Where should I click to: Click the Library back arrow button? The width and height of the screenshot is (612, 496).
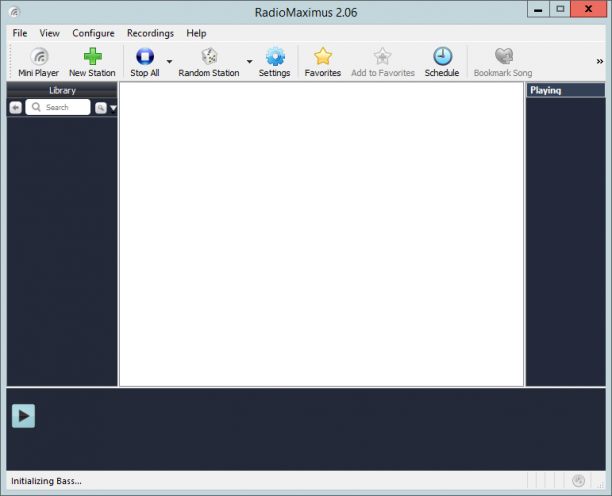click(x=16, y=107)
